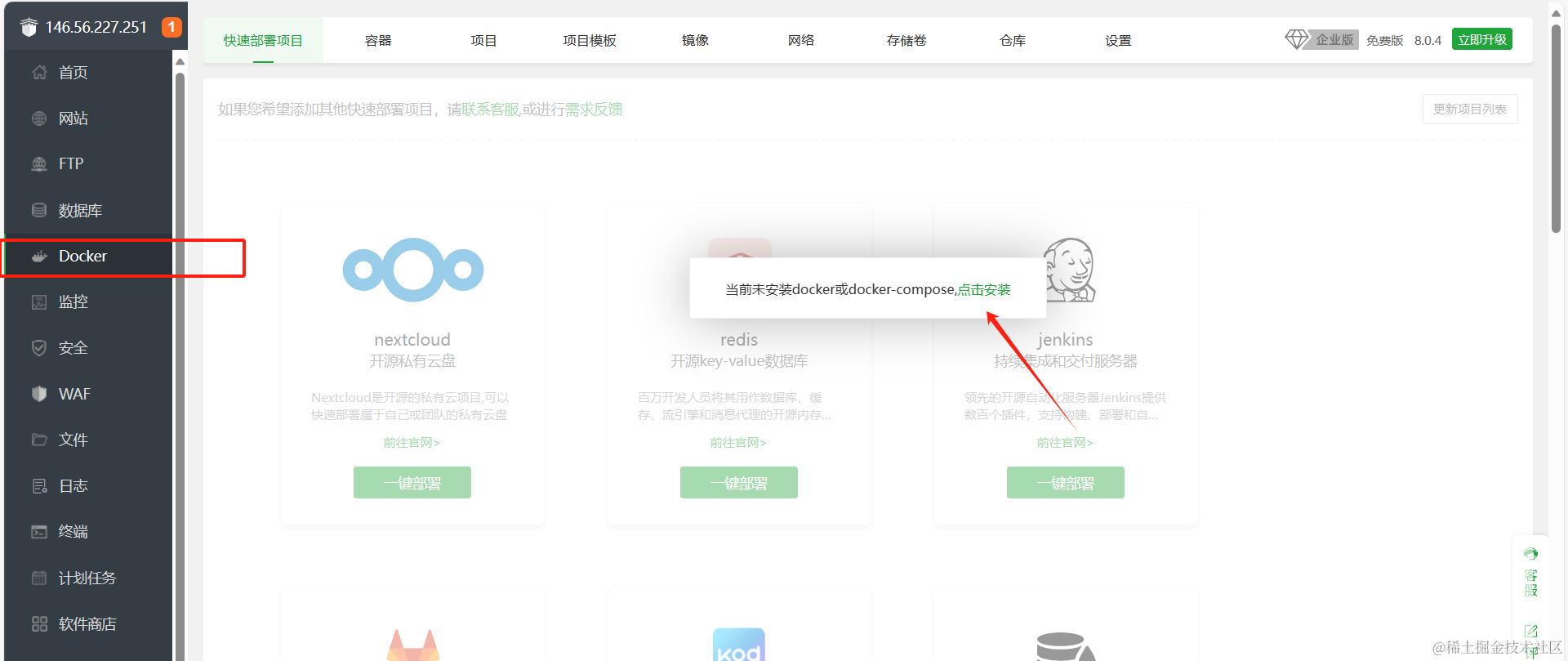Viewport: 1568px width, 661px height.
Task: Click the Docker whale icon
Action: pyautogui.click(x=39, y=256)
